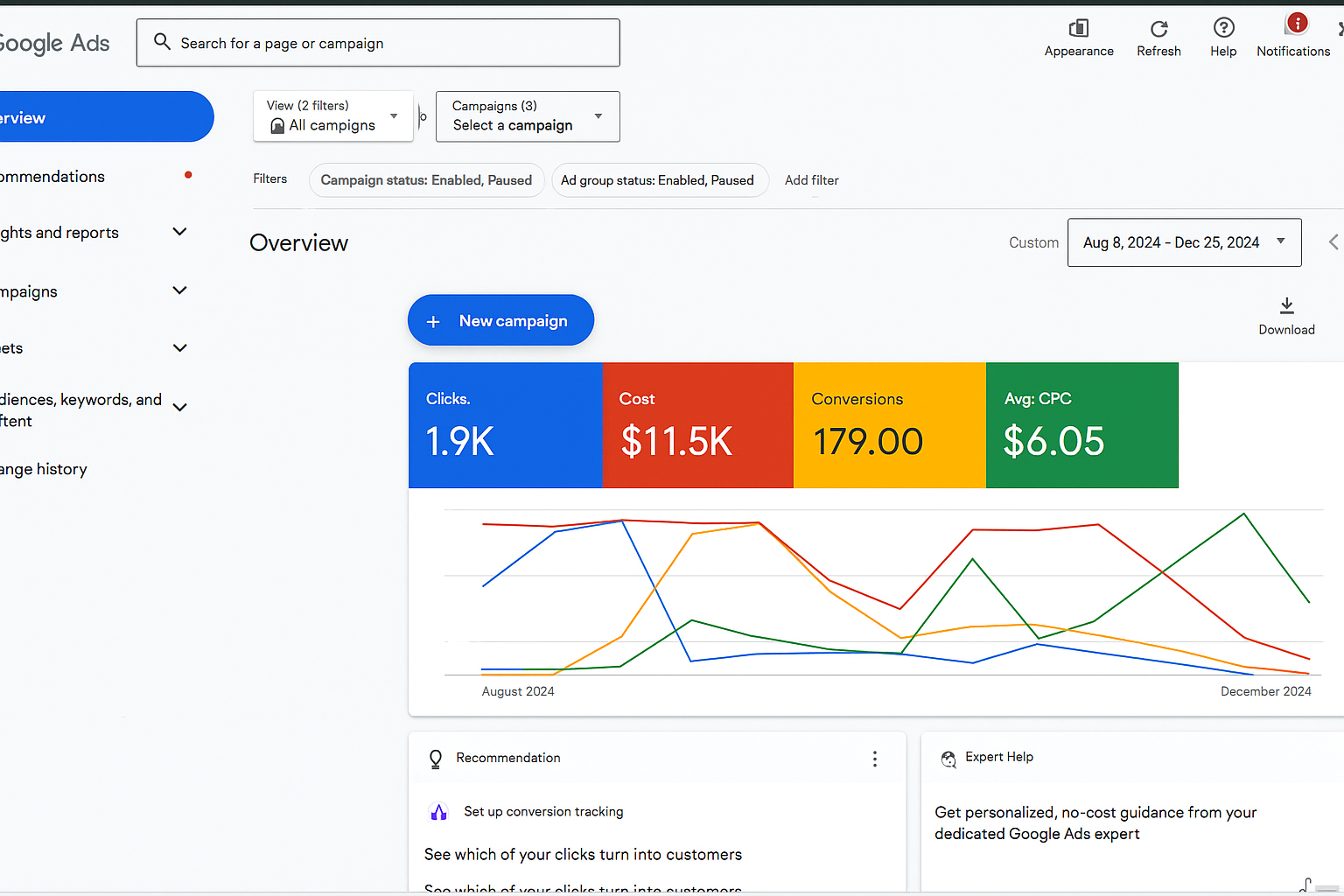This screenshot has width=1344, height=896.
Task: Select the yellow Conversions metric tile
Action: point(890,425)
